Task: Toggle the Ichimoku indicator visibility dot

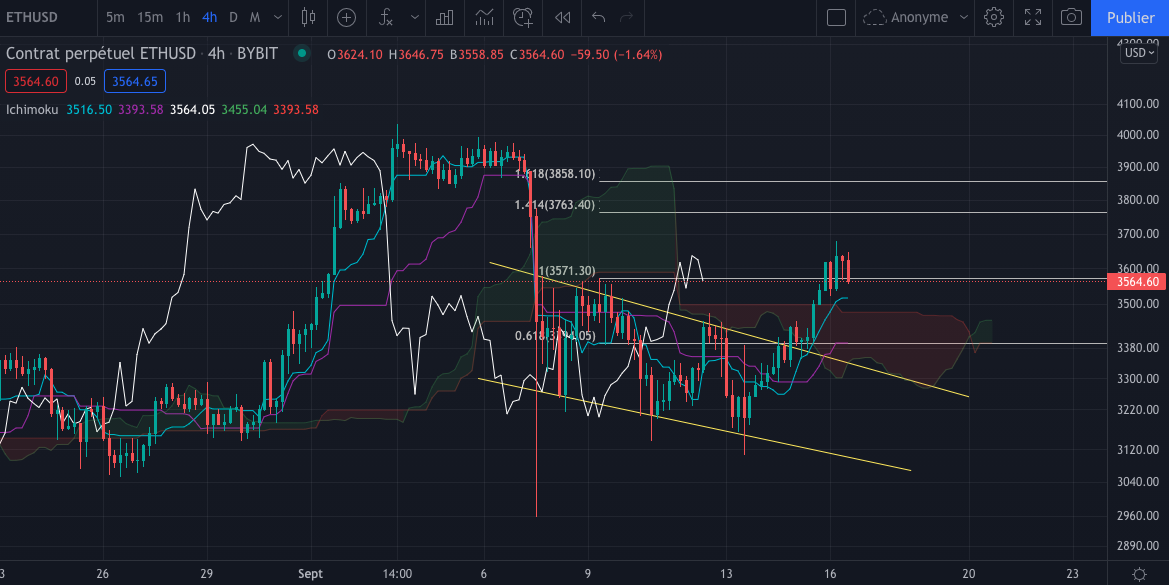Action: point(300,53)
